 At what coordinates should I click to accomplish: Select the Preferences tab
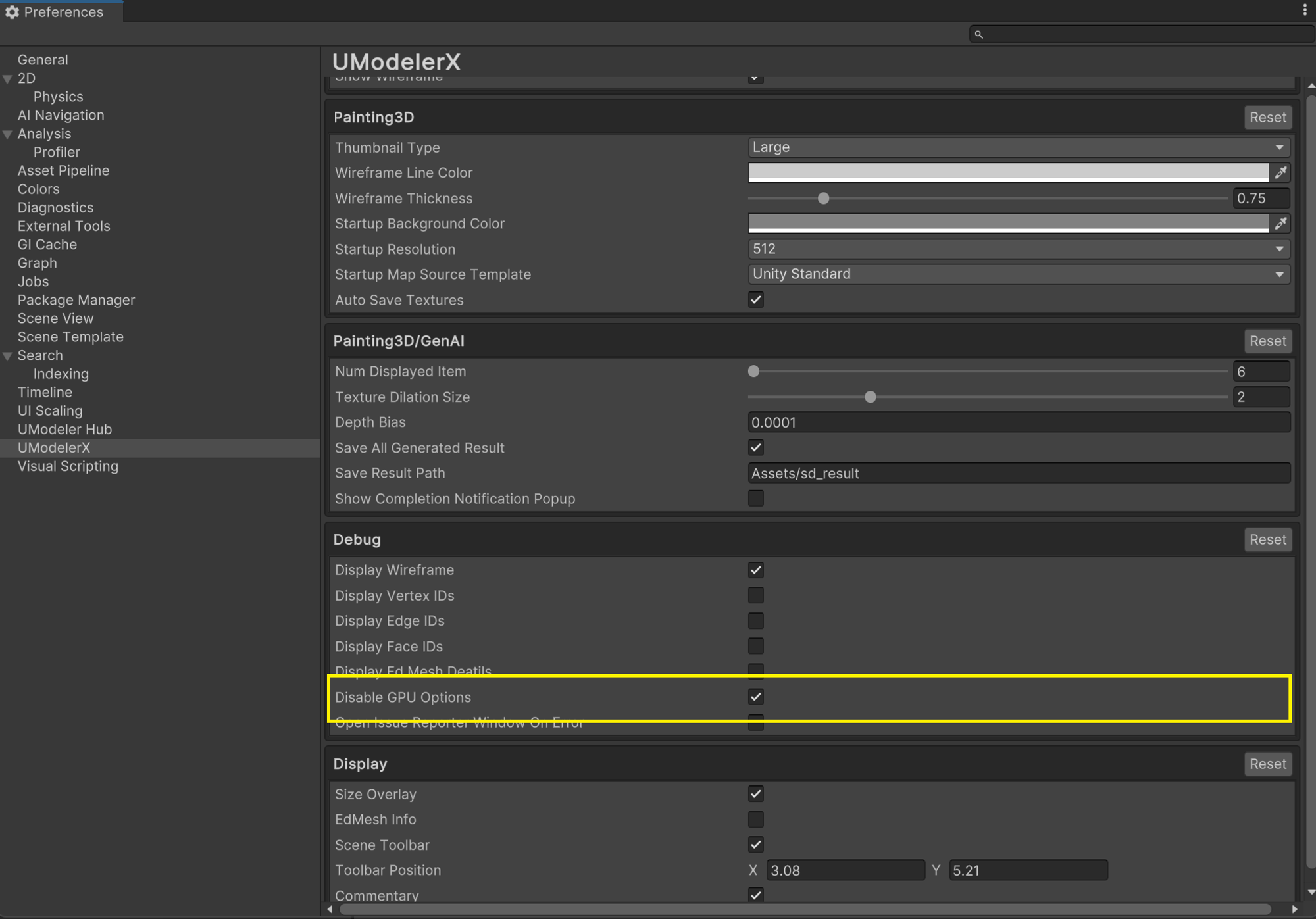[x=61, y=12]
